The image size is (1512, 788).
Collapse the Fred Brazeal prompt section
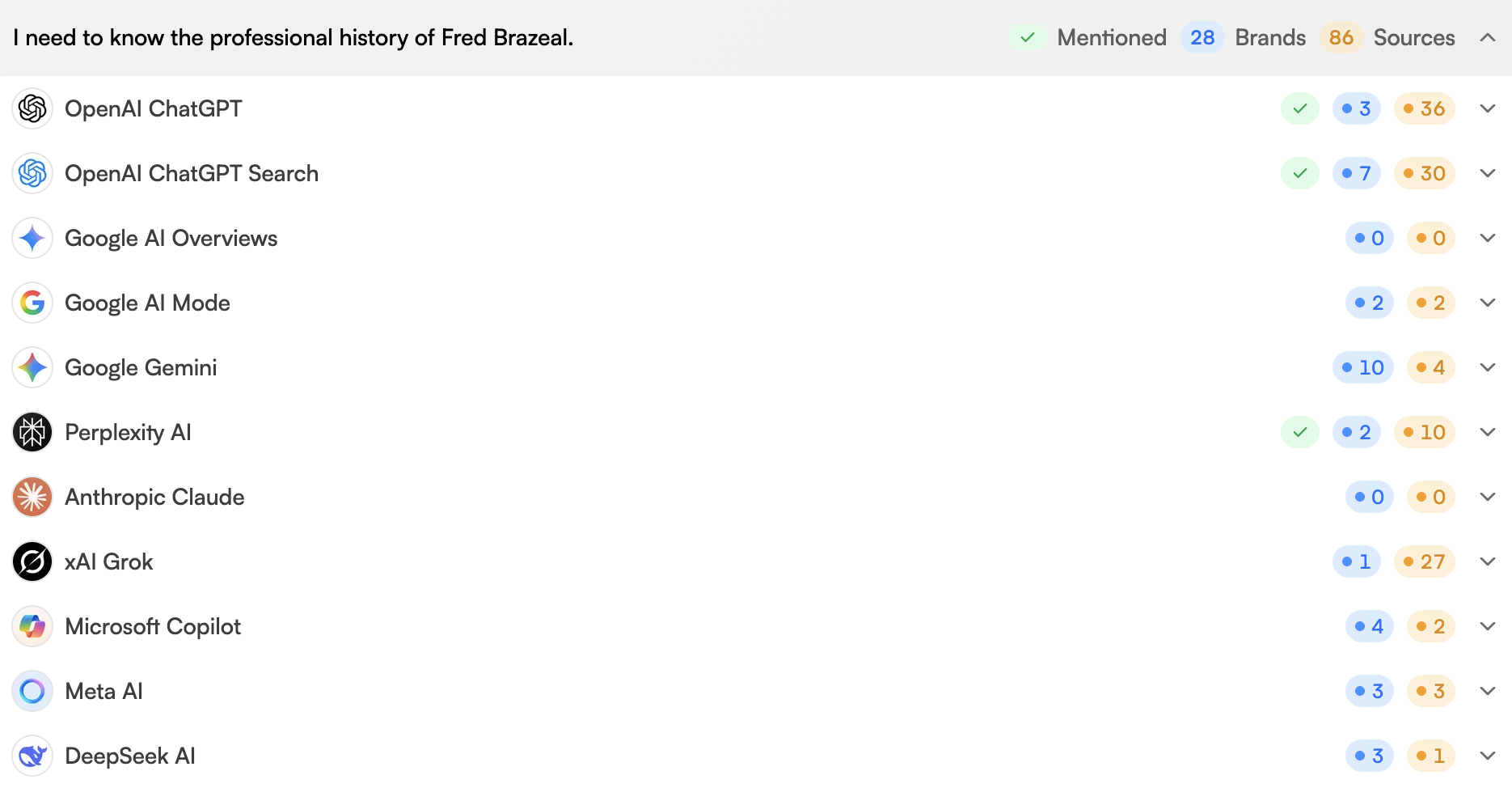click(x=1487, y=37)
